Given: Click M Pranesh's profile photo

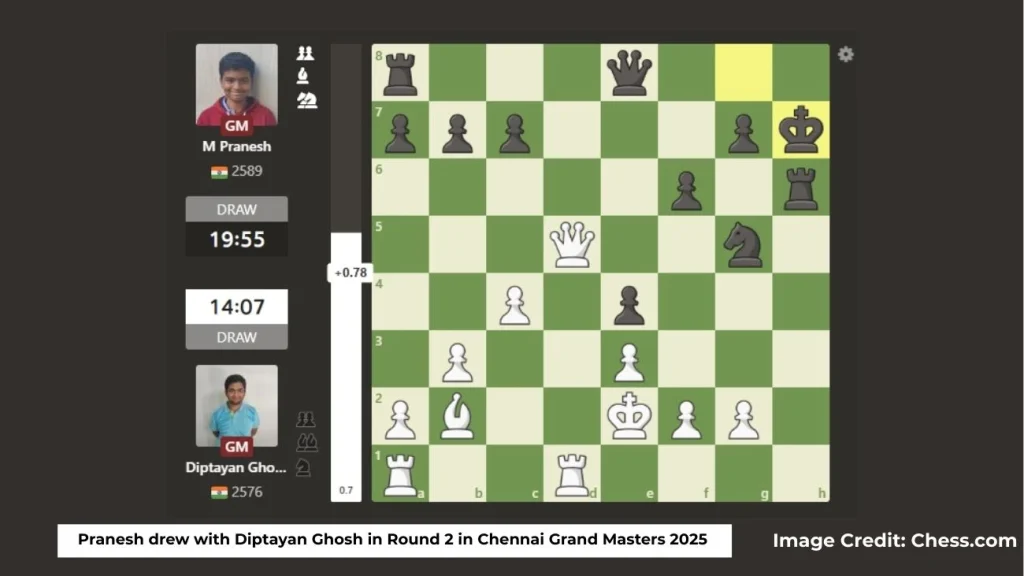Looking at the screenshot, I should tap(236, 85).
